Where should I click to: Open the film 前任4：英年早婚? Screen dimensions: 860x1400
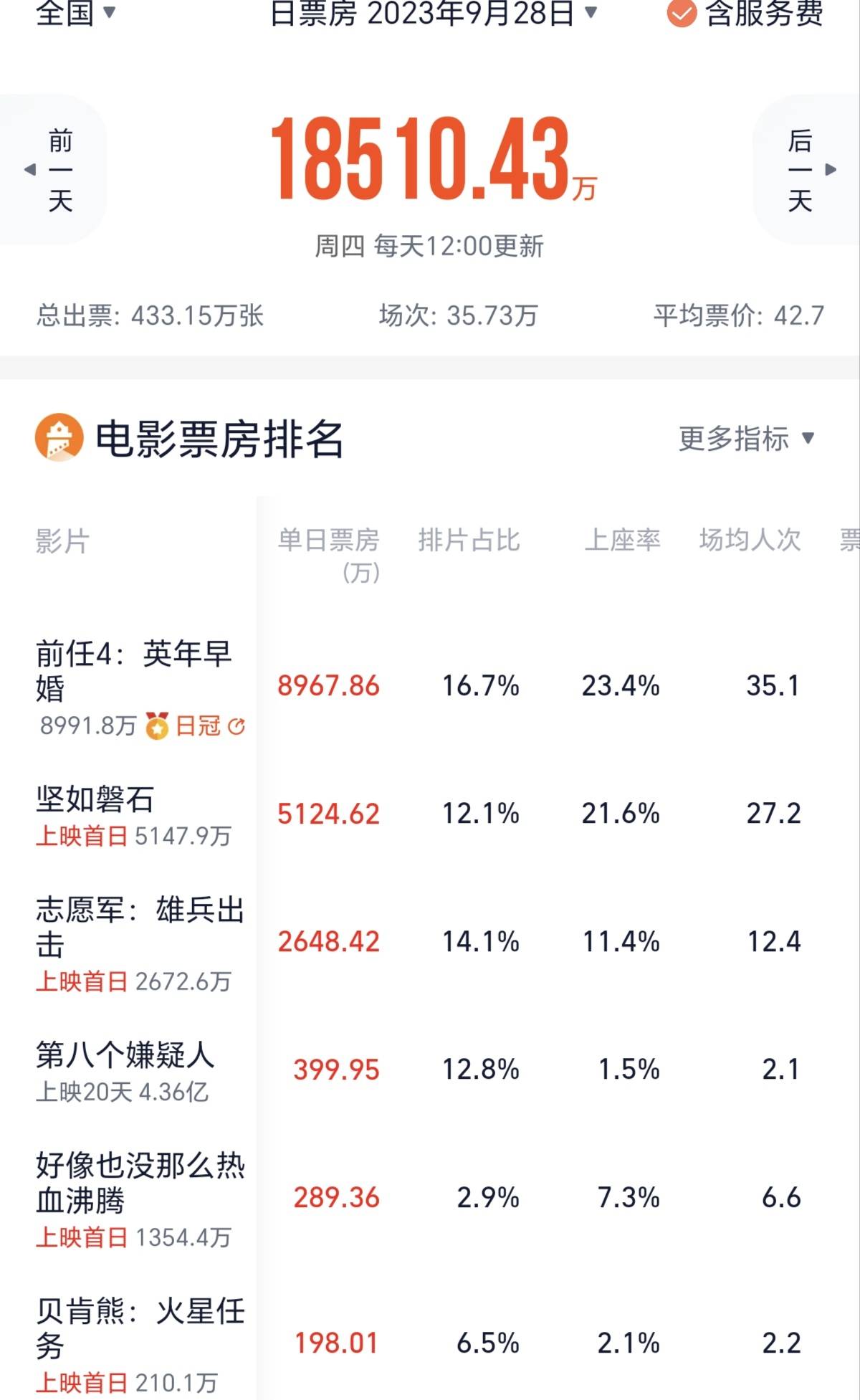[133, 670]
